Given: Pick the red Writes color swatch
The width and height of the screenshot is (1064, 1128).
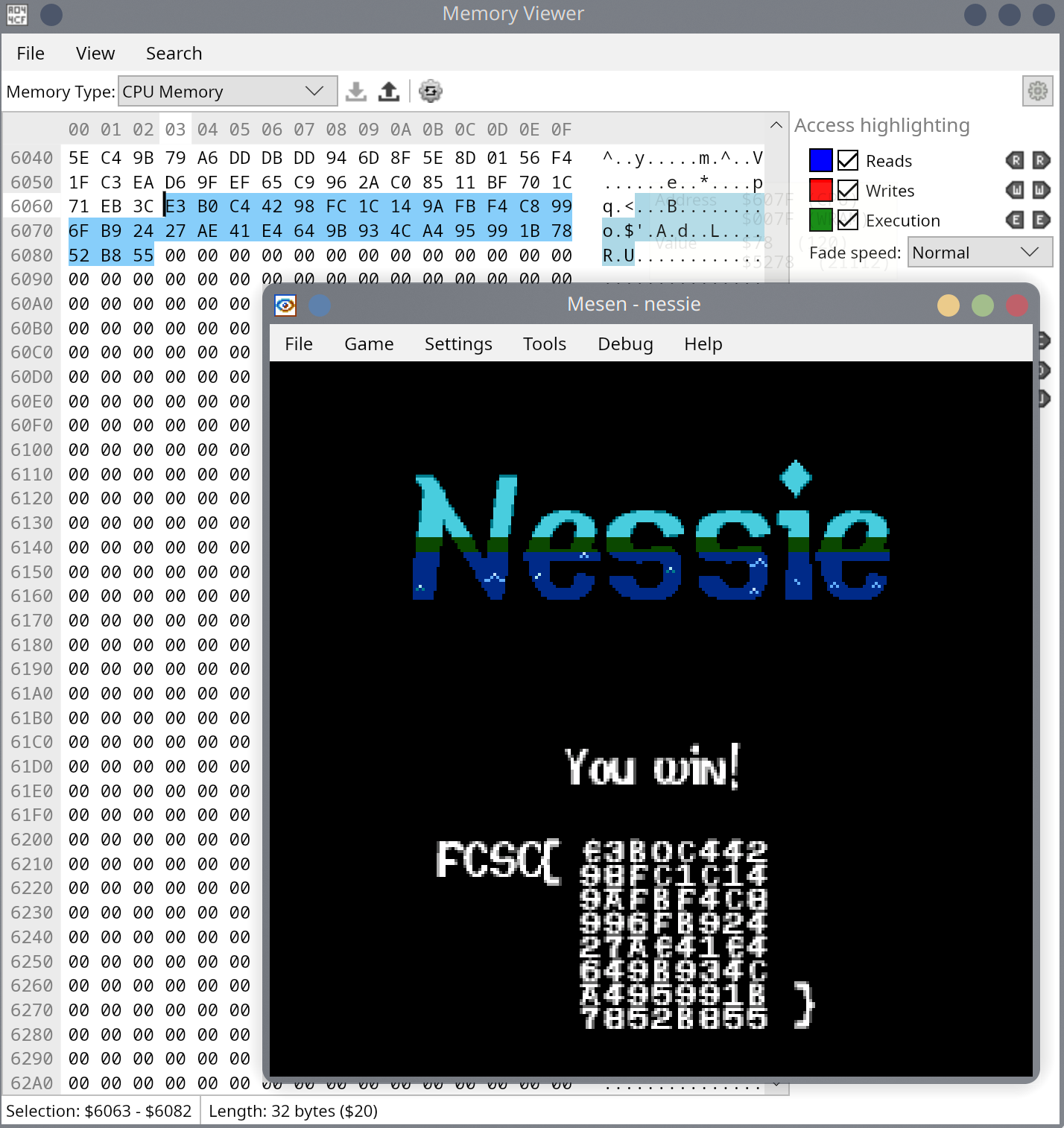Looking at the screenshot, I should point(820,190).
